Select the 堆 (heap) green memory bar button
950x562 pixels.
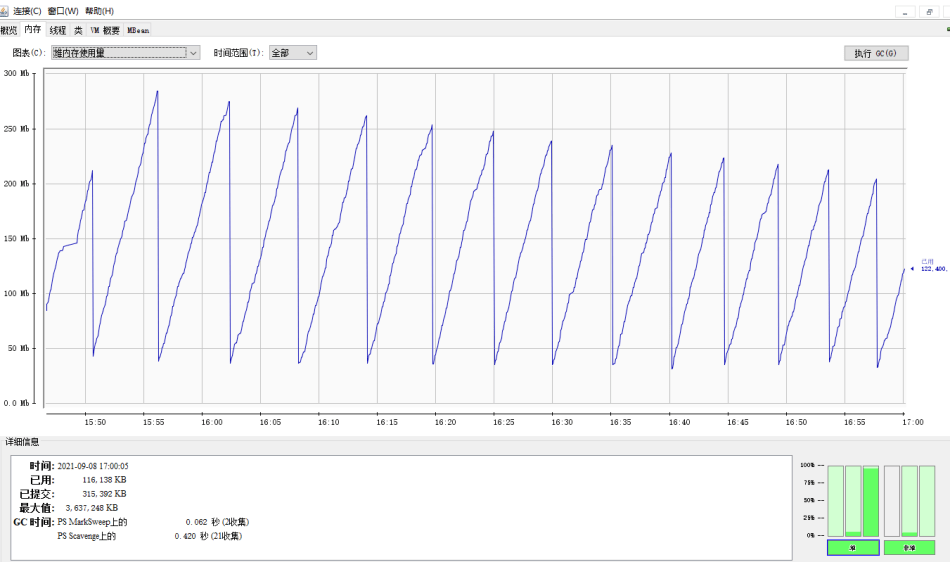(x=853, y=547)
